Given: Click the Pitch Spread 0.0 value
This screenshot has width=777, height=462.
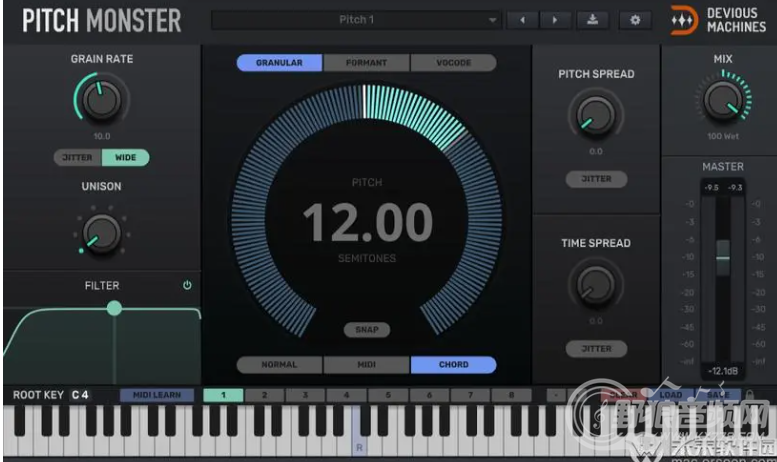Looking at the screenshot, I should tap(596, 152).
